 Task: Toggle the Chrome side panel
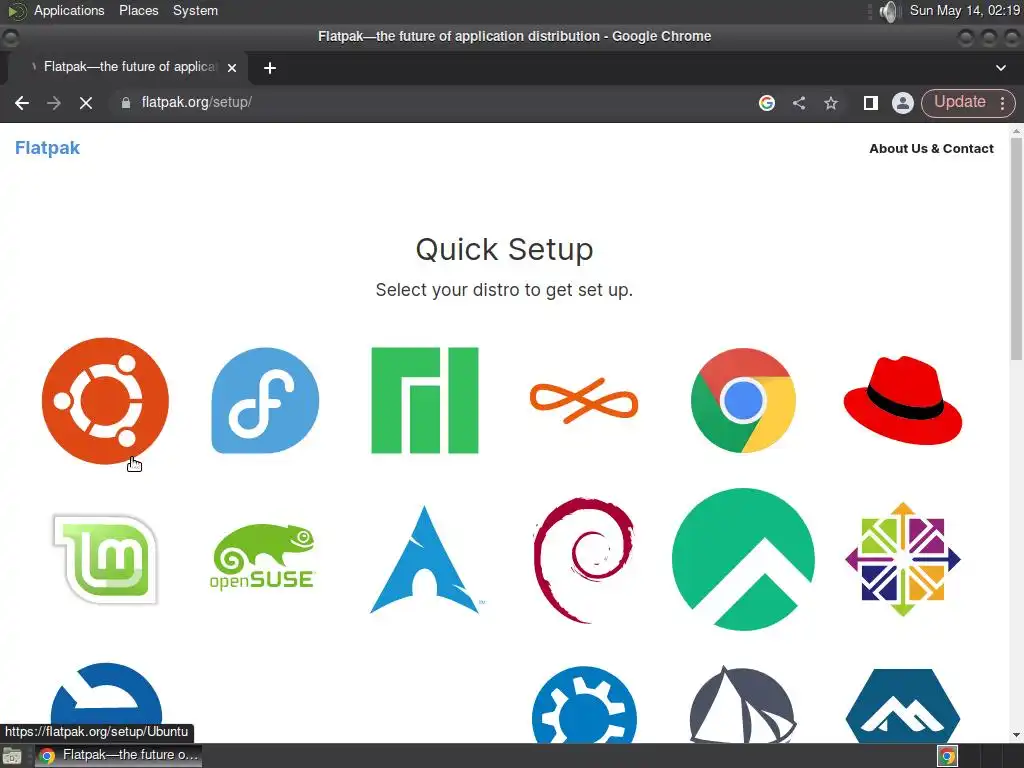871,103
